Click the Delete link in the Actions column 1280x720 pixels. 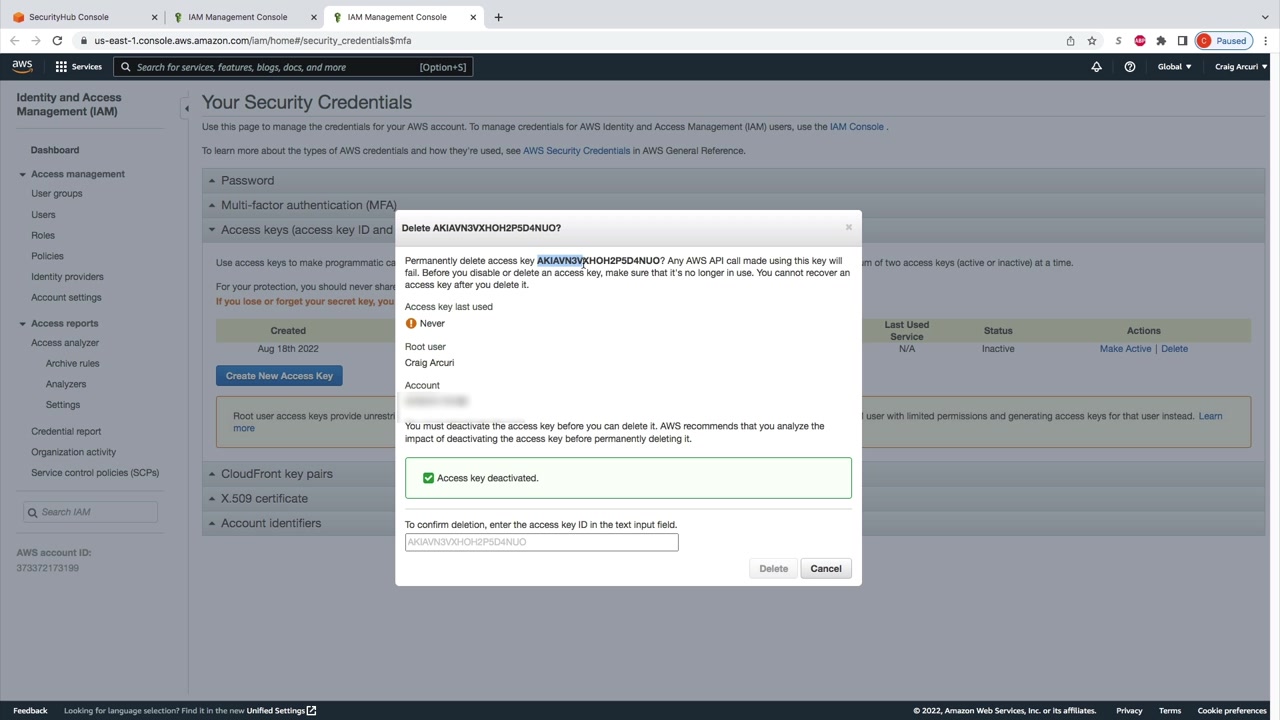click(1174, 349)
